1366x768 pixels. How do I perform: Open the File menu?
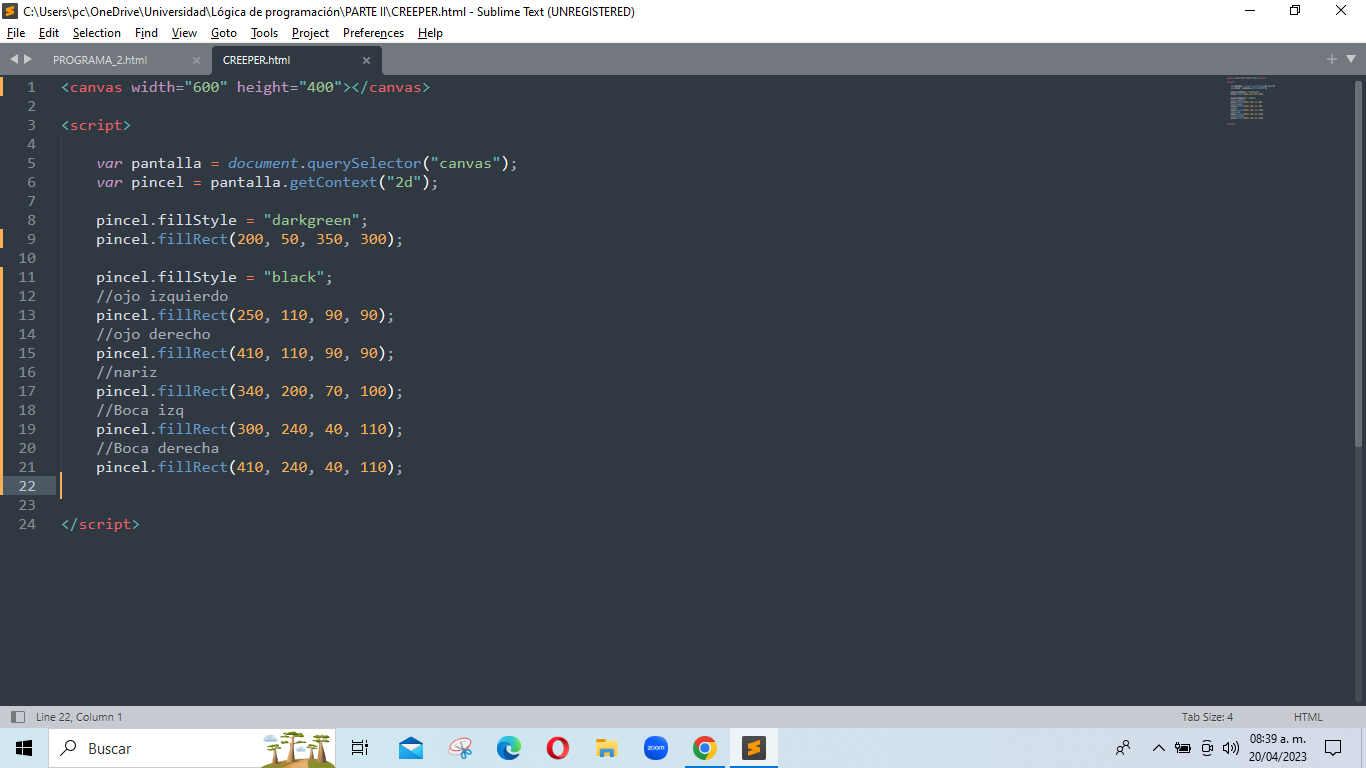pyautogui.click(x=16, y=33)
